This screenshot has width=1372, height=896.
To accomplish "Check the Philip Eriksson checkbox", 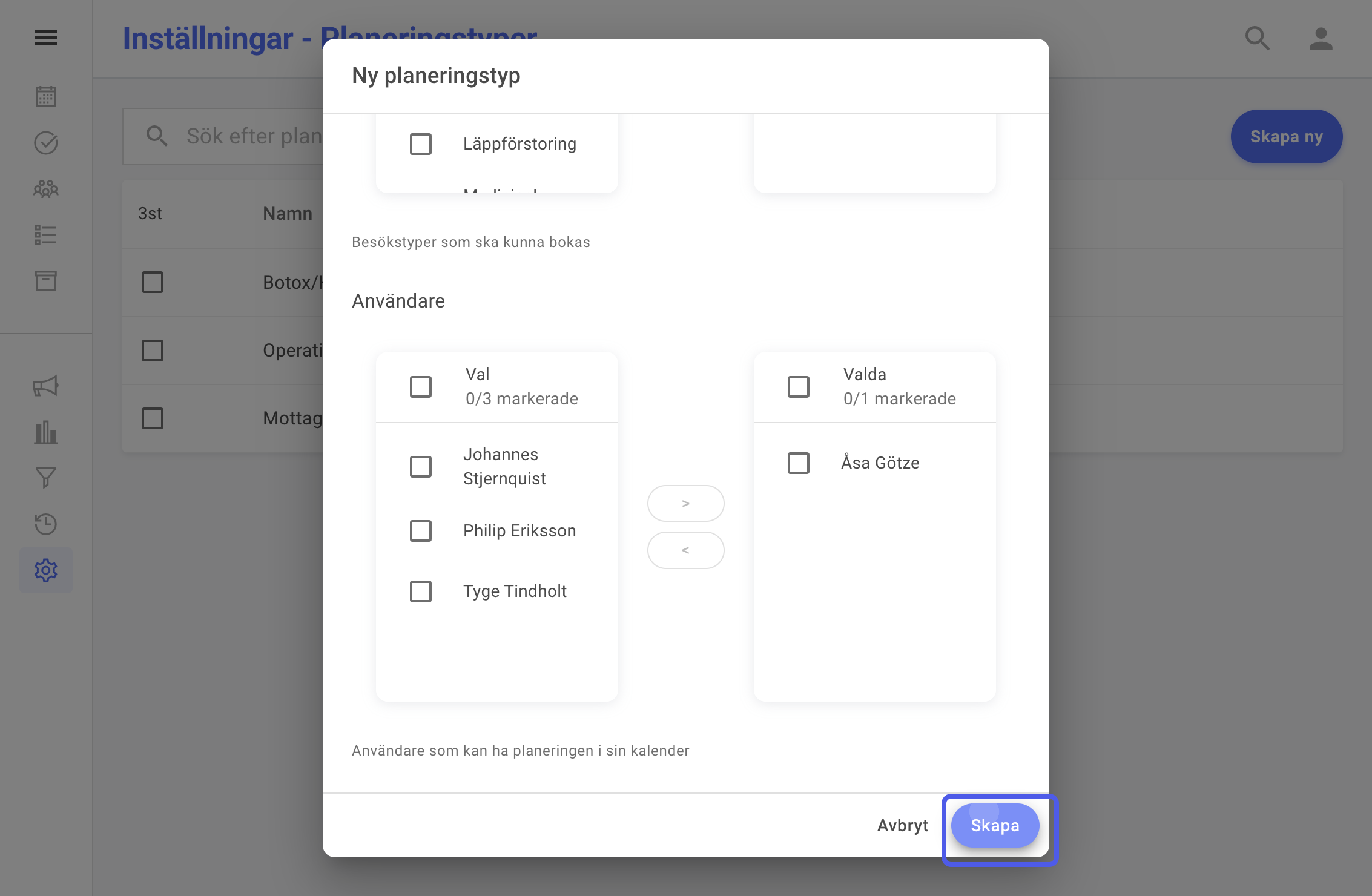I will coord(421,531).
